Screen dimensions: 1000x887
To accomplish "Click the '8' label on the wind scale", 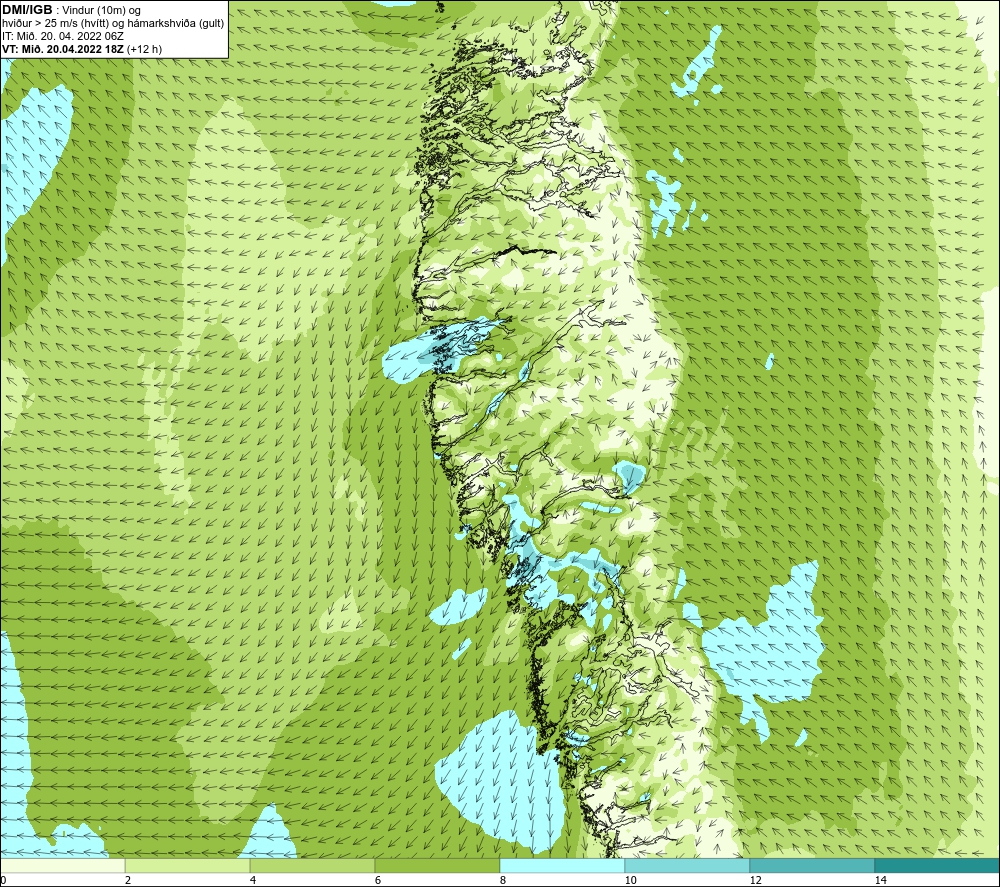I will coord(503,880).
